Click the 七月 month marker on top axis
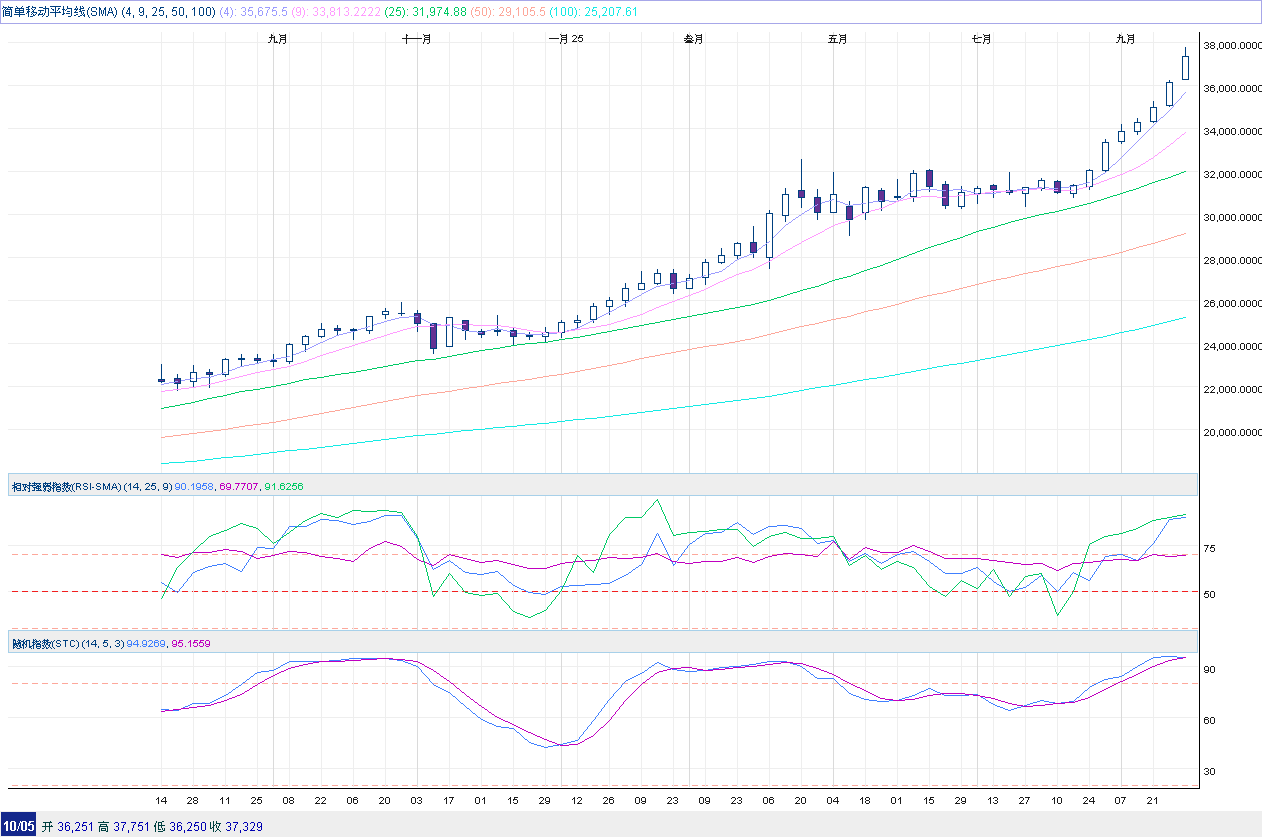The height and width of the screenshot is (837, 1262). click(981, 39)
